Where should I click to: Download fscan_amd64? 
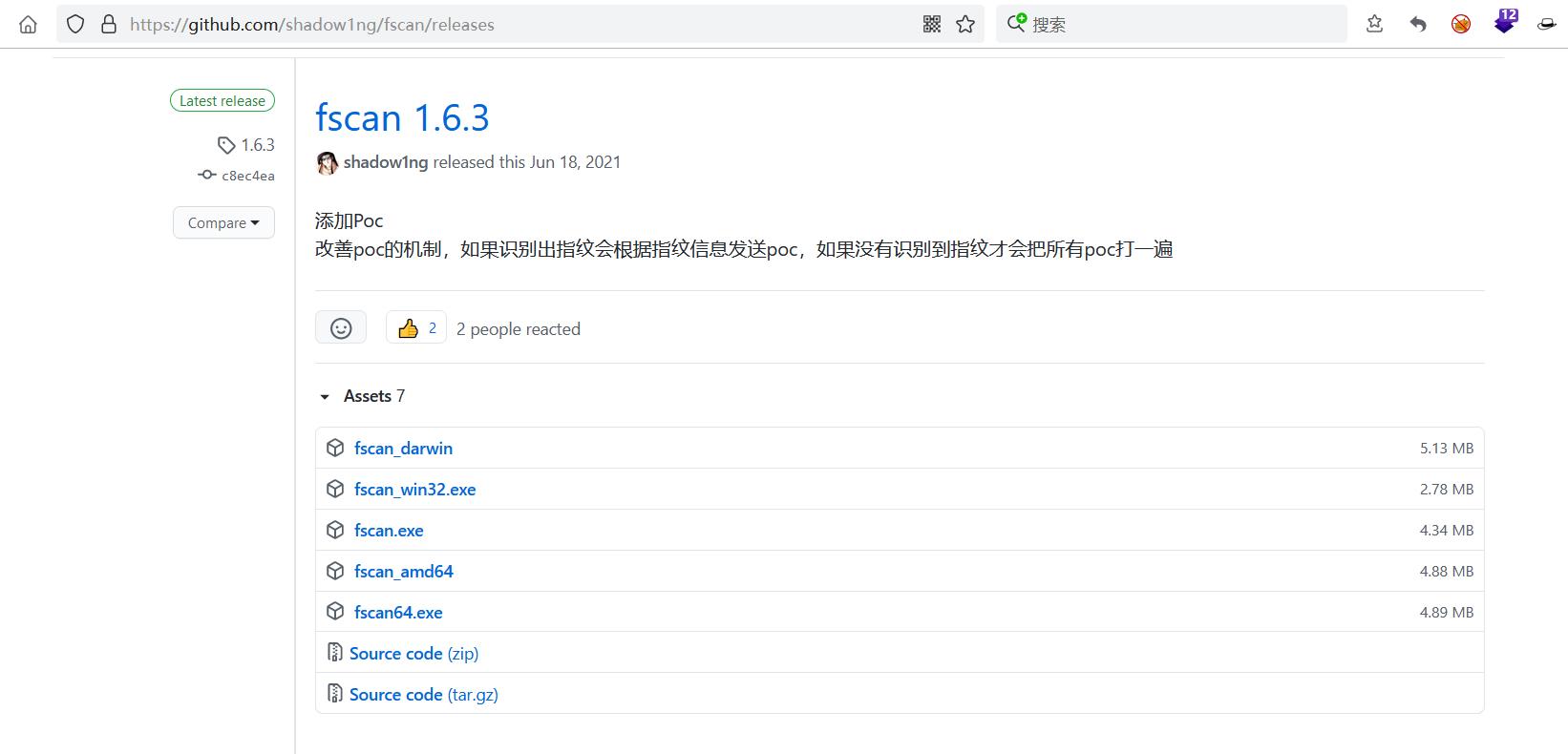(403, 571)
